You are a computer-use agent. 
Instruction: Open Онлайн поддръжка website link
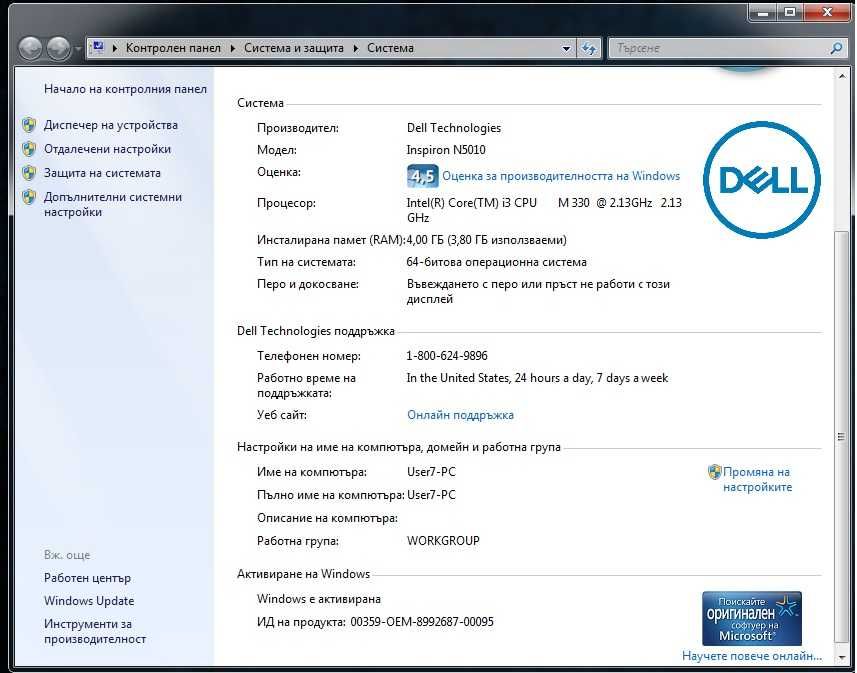[460, 415]
